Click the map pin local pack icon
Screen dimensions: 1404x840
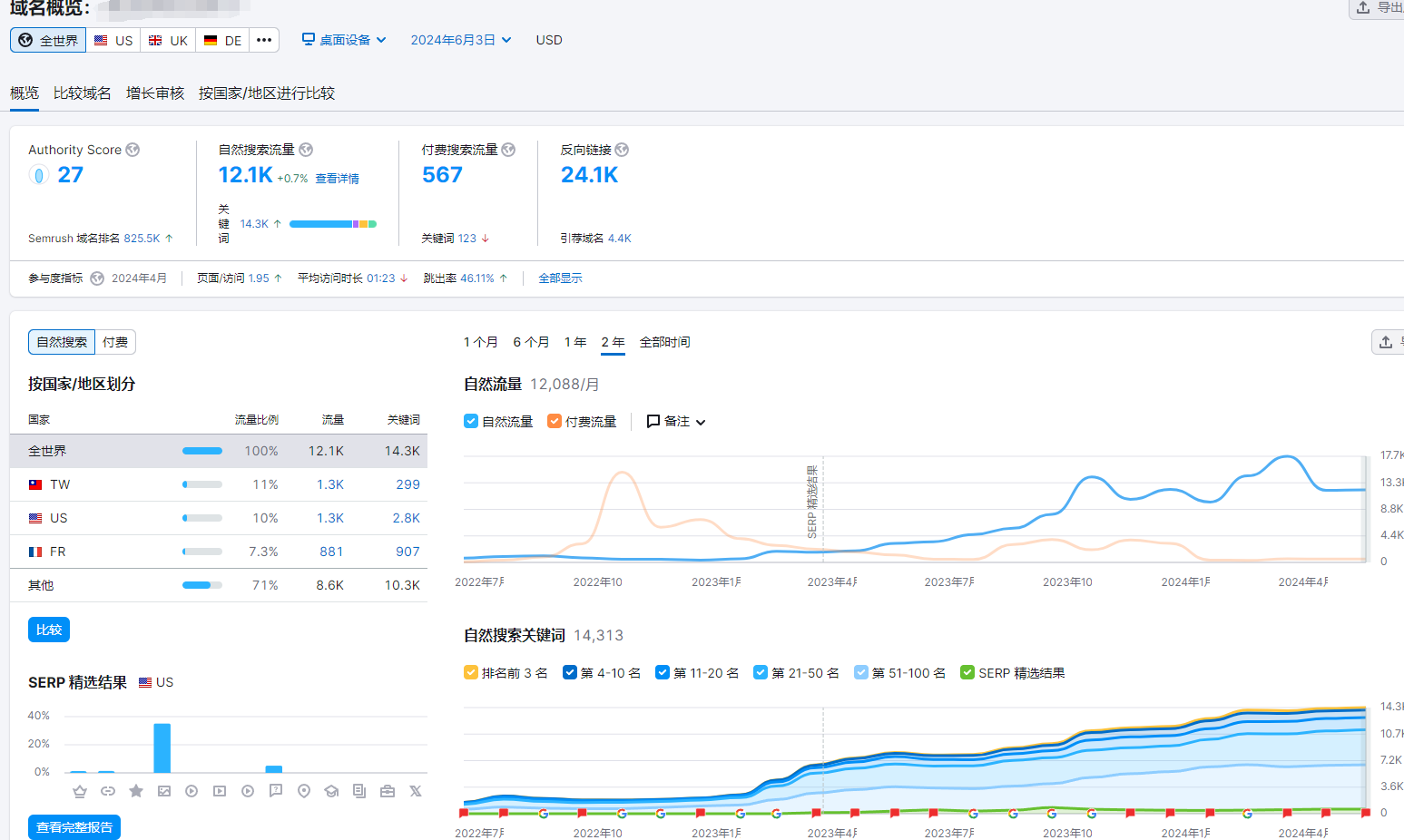[304, 791]
